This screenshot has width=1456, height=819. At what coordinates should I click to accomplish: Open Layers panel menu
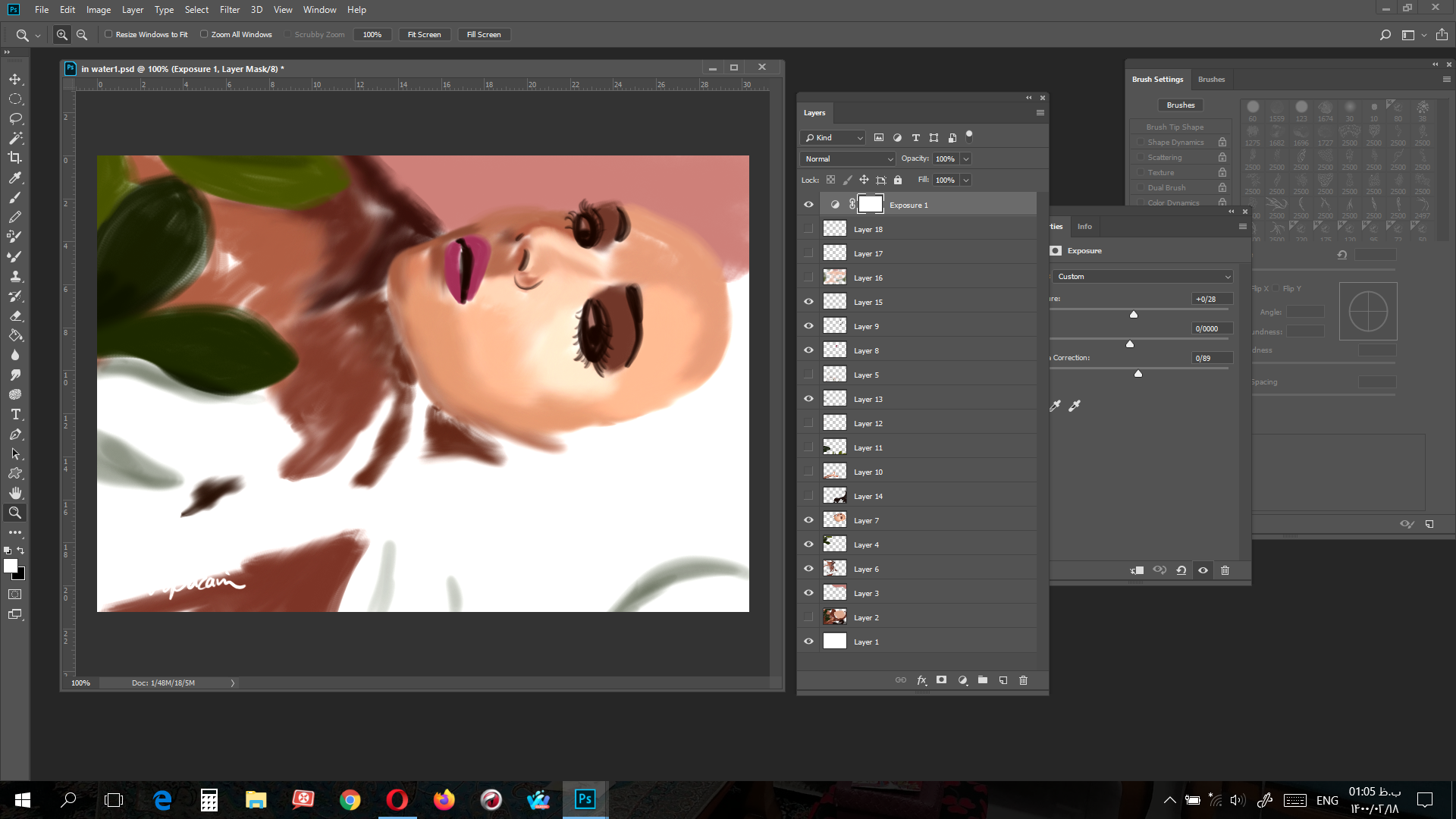click(x=1040, y=113)
